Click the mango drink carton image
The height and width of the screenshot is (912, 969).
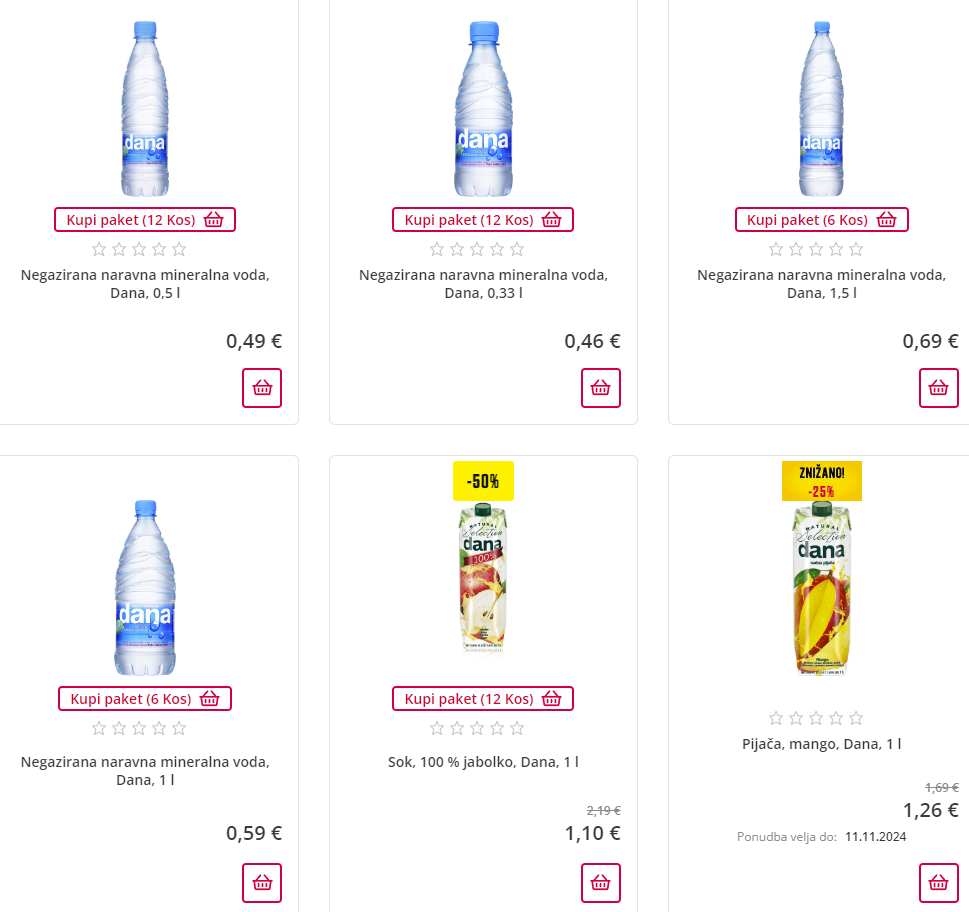(x=821, y=590)
